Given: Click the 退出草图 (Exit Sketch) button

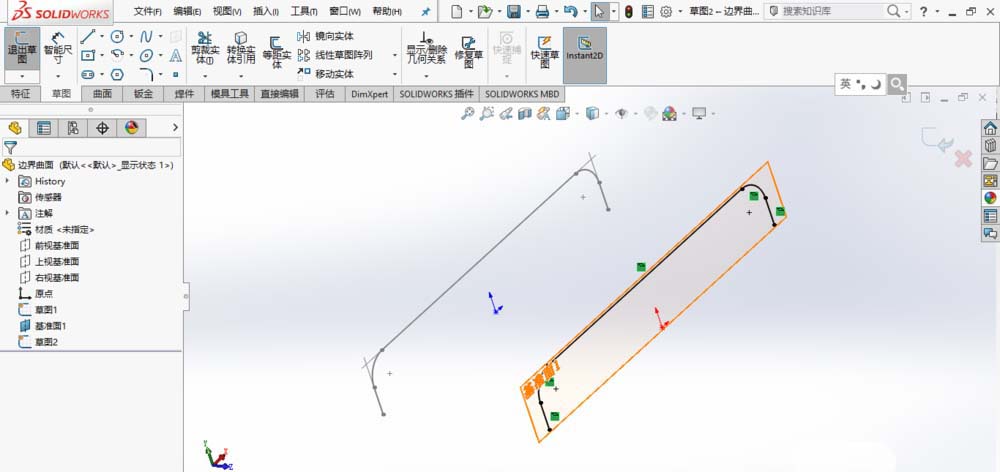Looking at the screenshot, I should pyautogui.click(x=22, y=48).
